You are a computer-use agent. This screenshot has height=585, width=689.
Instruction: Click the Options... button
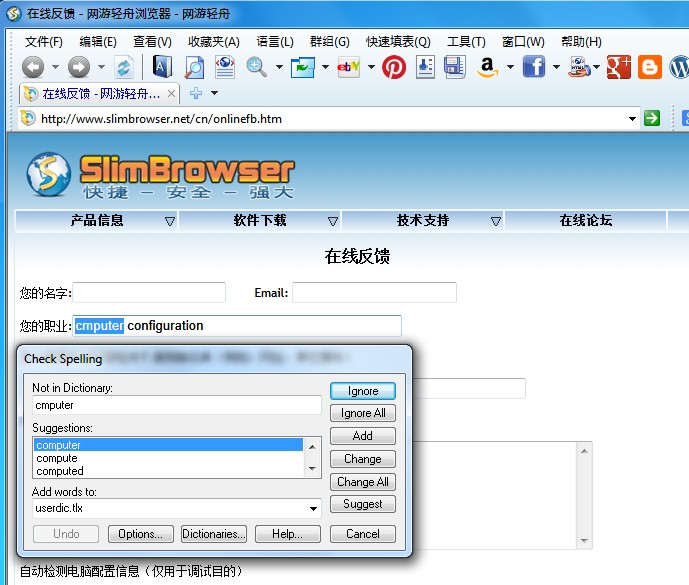[141, 534]
